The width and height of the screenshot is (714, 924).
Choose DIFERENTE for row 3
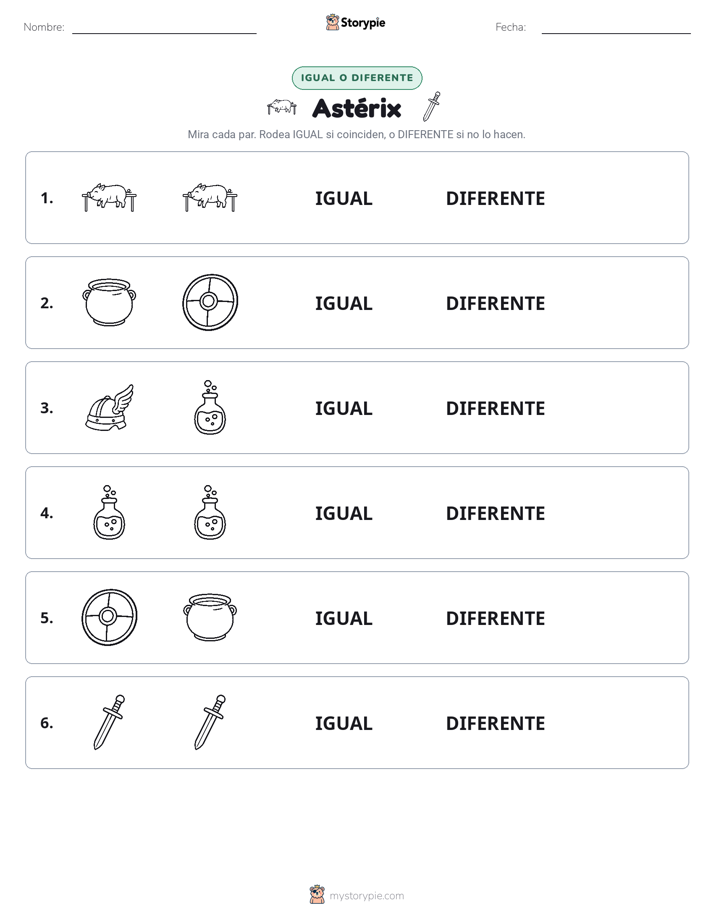pyautogui.click(x=495, y=408)
